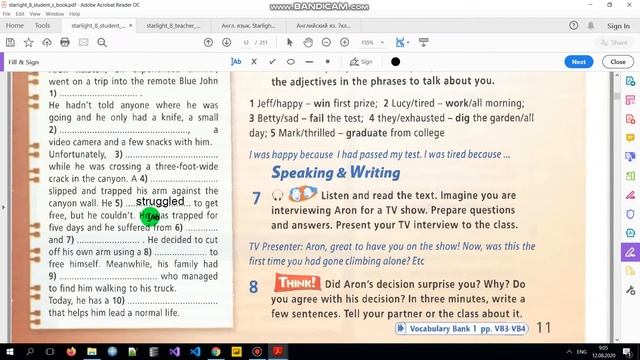Viewport: 640px width, 360px height.
Task: Click the read mode scrolling icon
Action: tap(424, 42)
